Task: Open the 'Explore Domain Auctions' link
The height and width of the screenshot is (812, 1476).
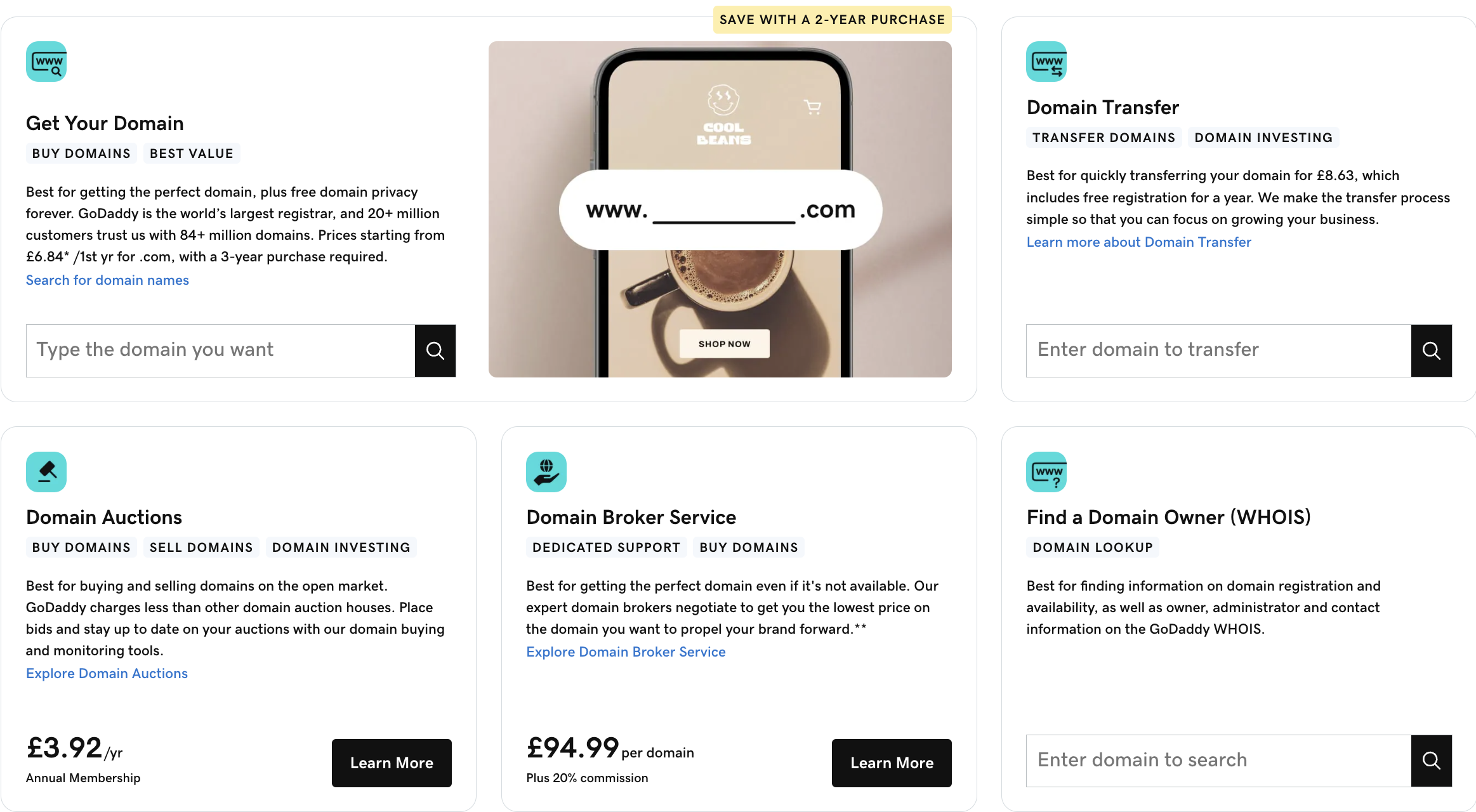Action: 107,674
